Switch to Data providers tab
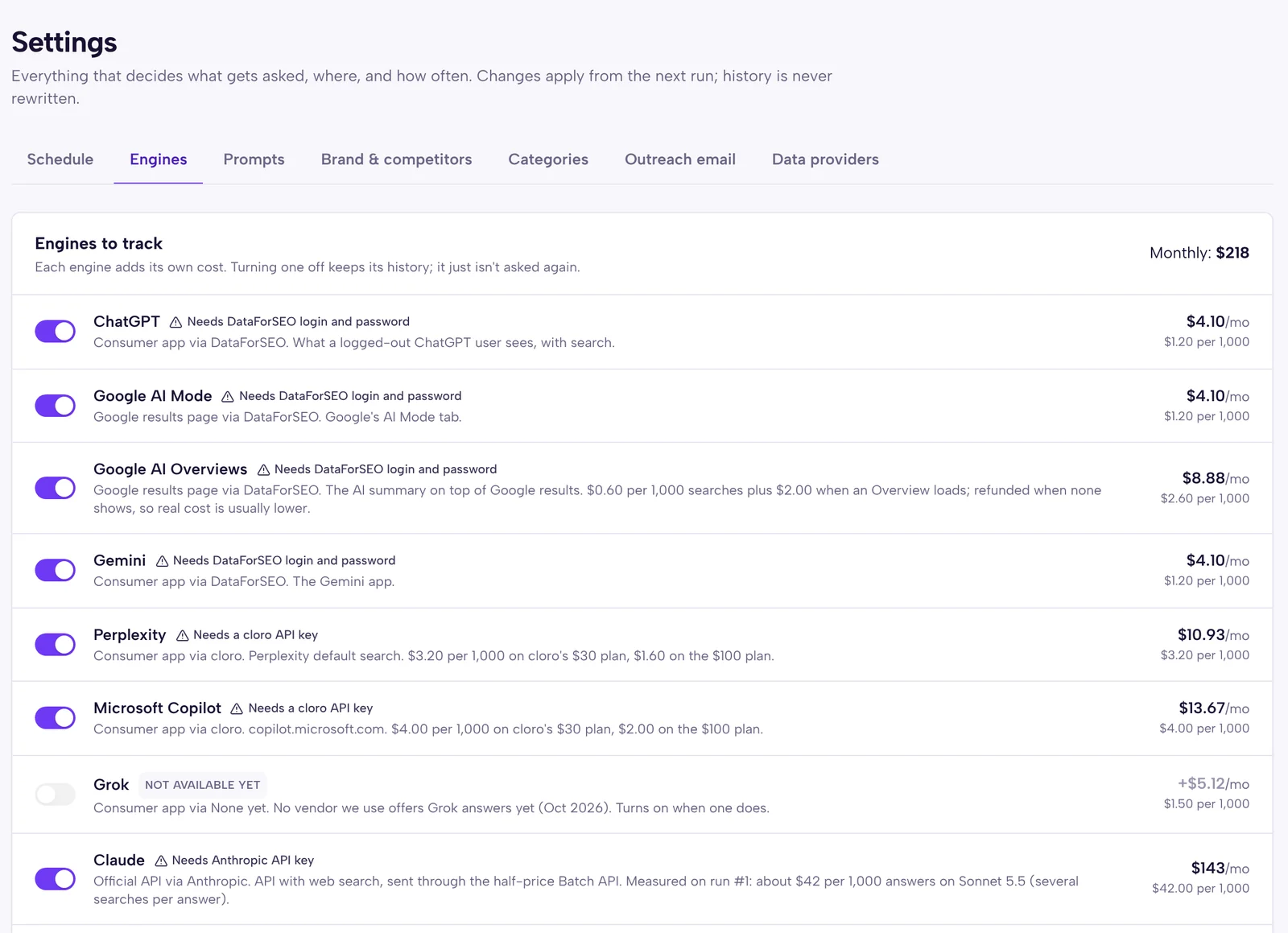Viewport: 1288px width, 933px height. click(825, 159)
